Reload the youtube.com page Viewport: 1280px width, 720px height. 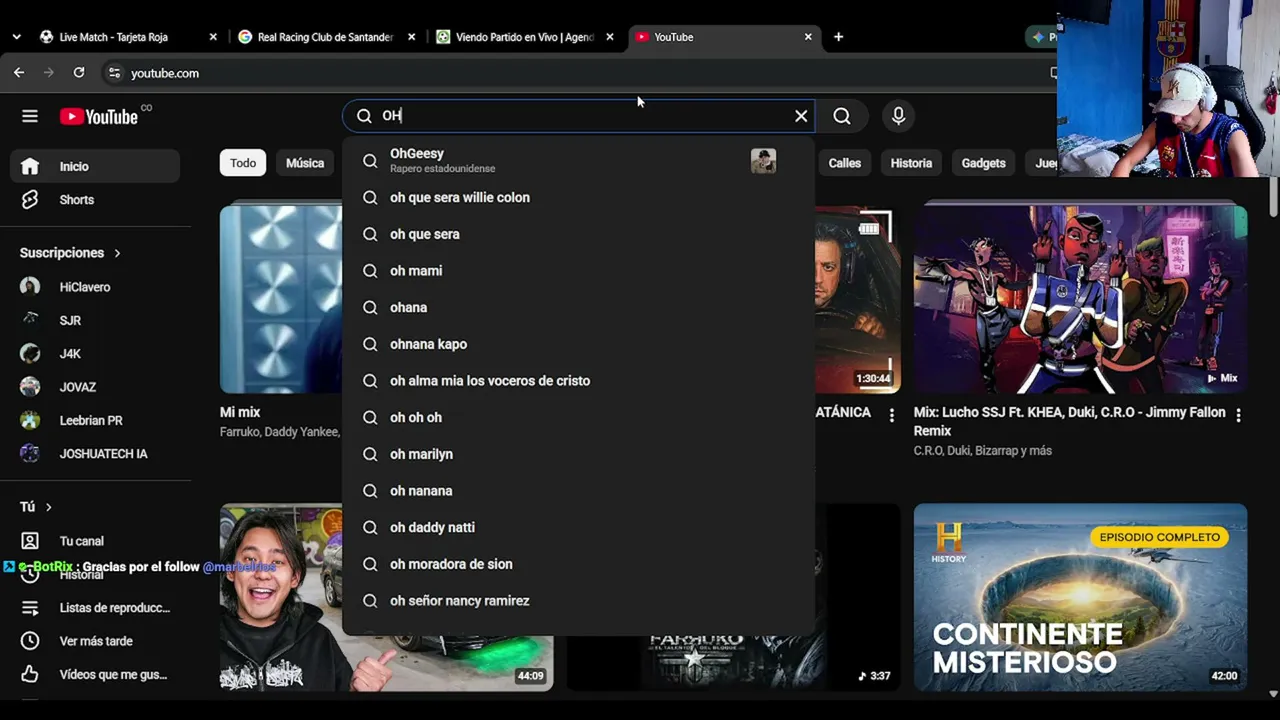[79, 73]
